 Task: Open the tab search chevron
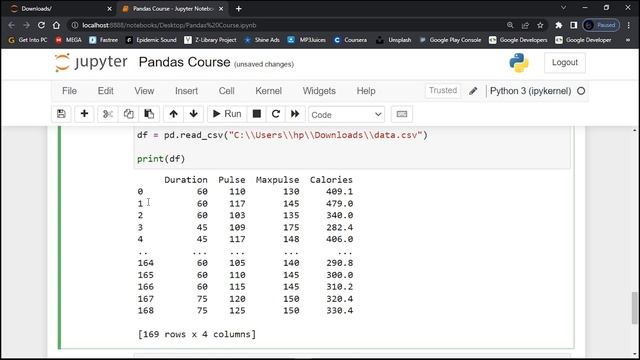pos(563,8)
